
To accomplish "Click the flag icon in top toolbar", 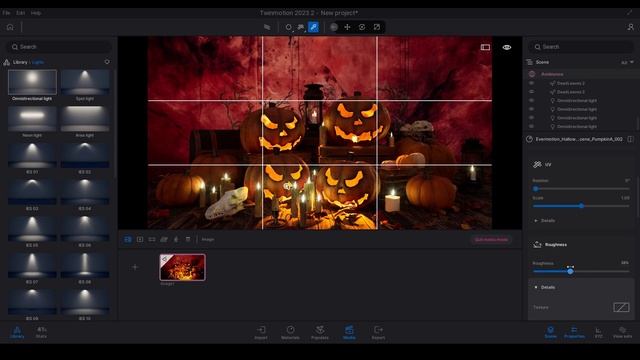I will [267, 27].
